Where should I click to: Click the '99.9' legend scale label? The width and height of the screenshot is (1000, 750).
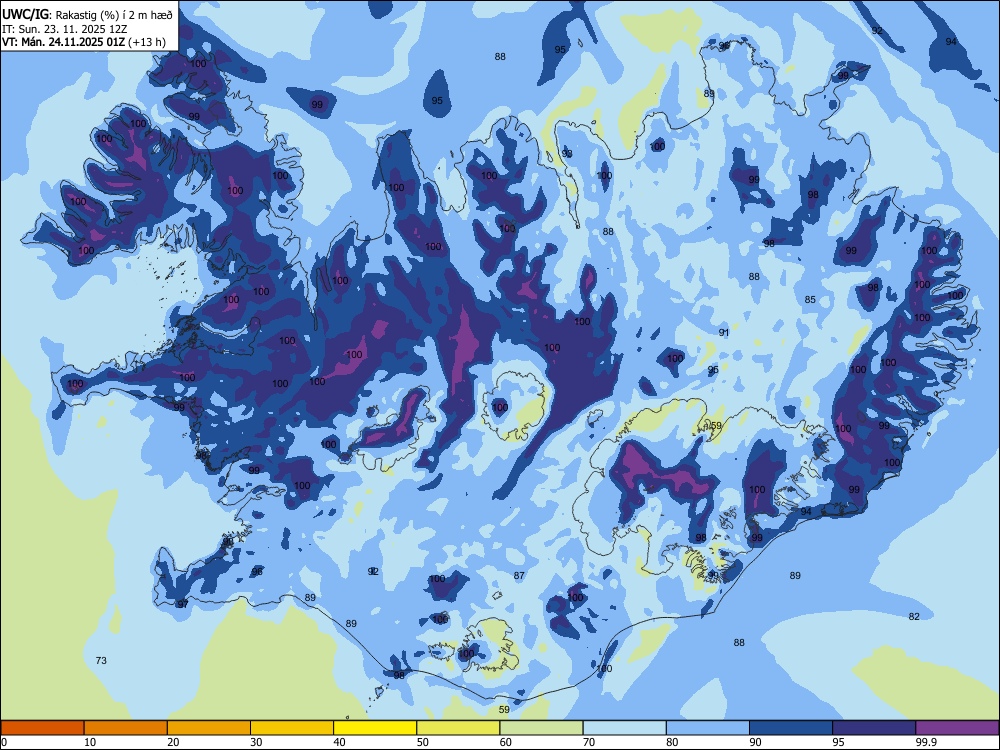pyautogui.click(x=926, y=742)
